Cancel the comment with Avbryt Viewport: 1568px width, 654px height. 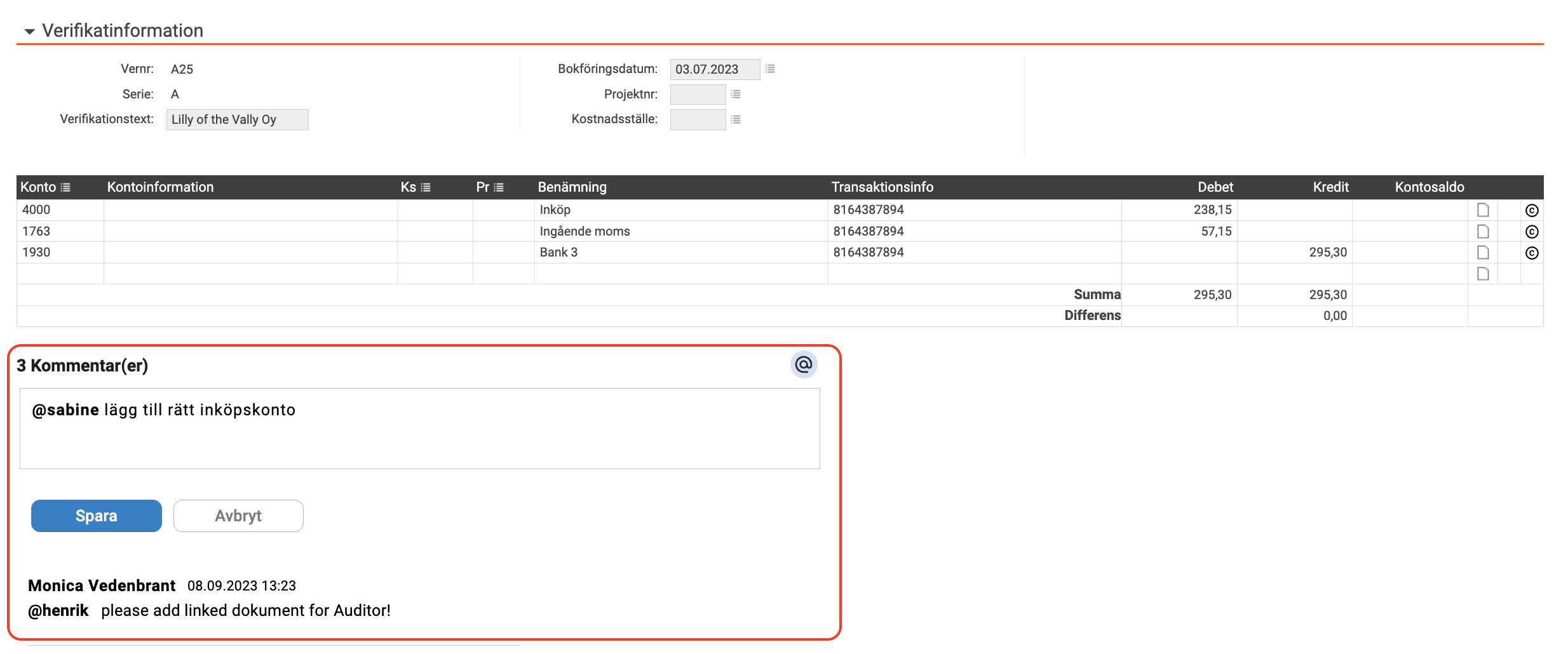(238, 516)
